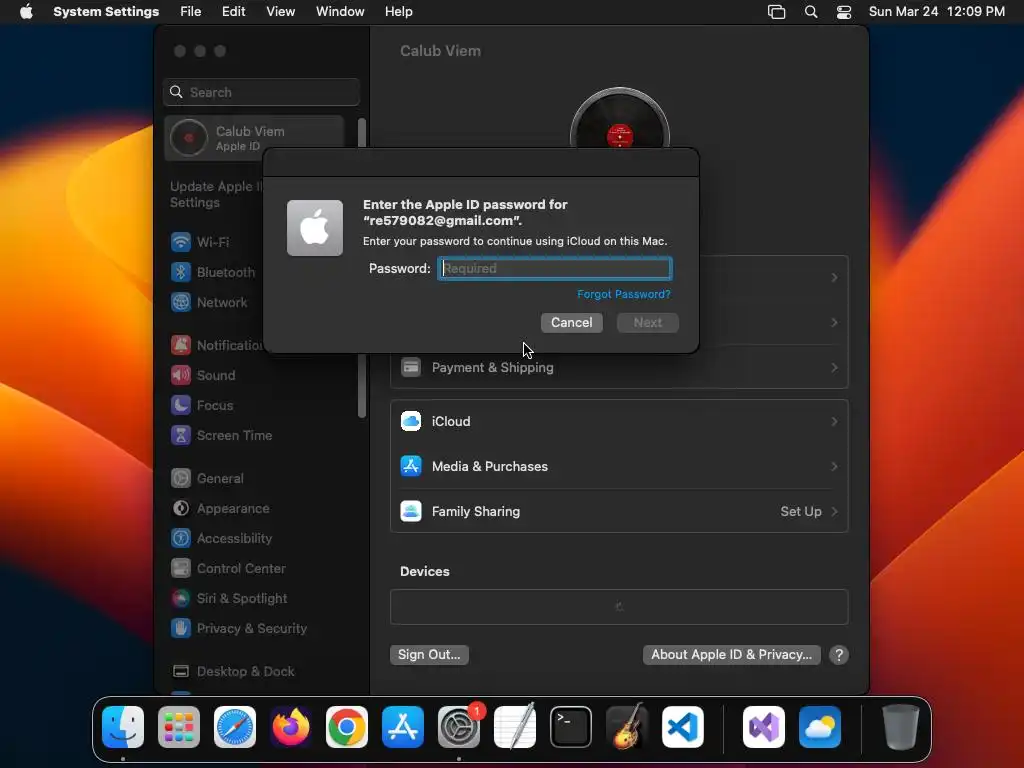Open the Help menu

point(398,12)
